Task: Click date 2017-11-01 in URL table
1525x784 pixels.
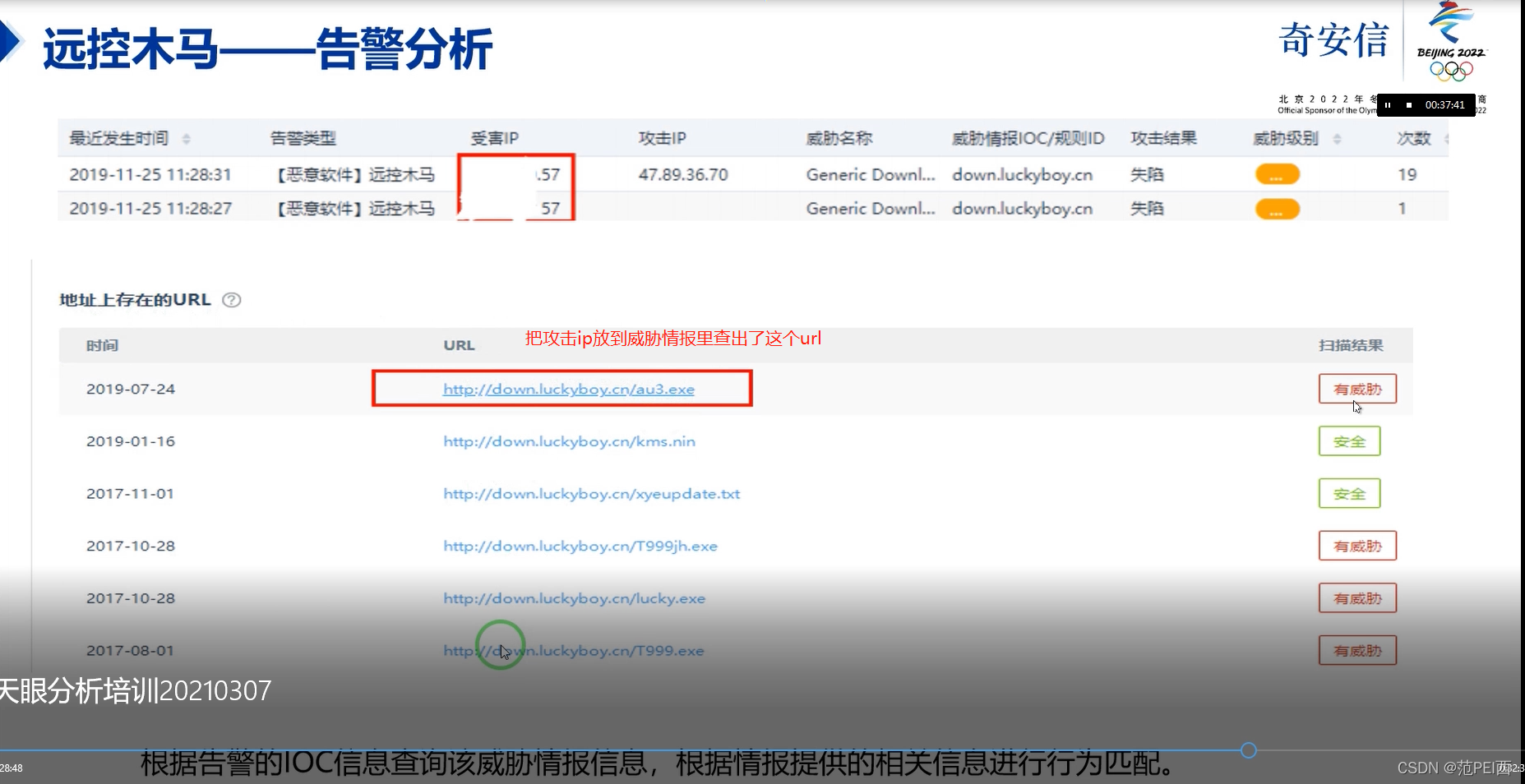Action: tap(131, 494)
